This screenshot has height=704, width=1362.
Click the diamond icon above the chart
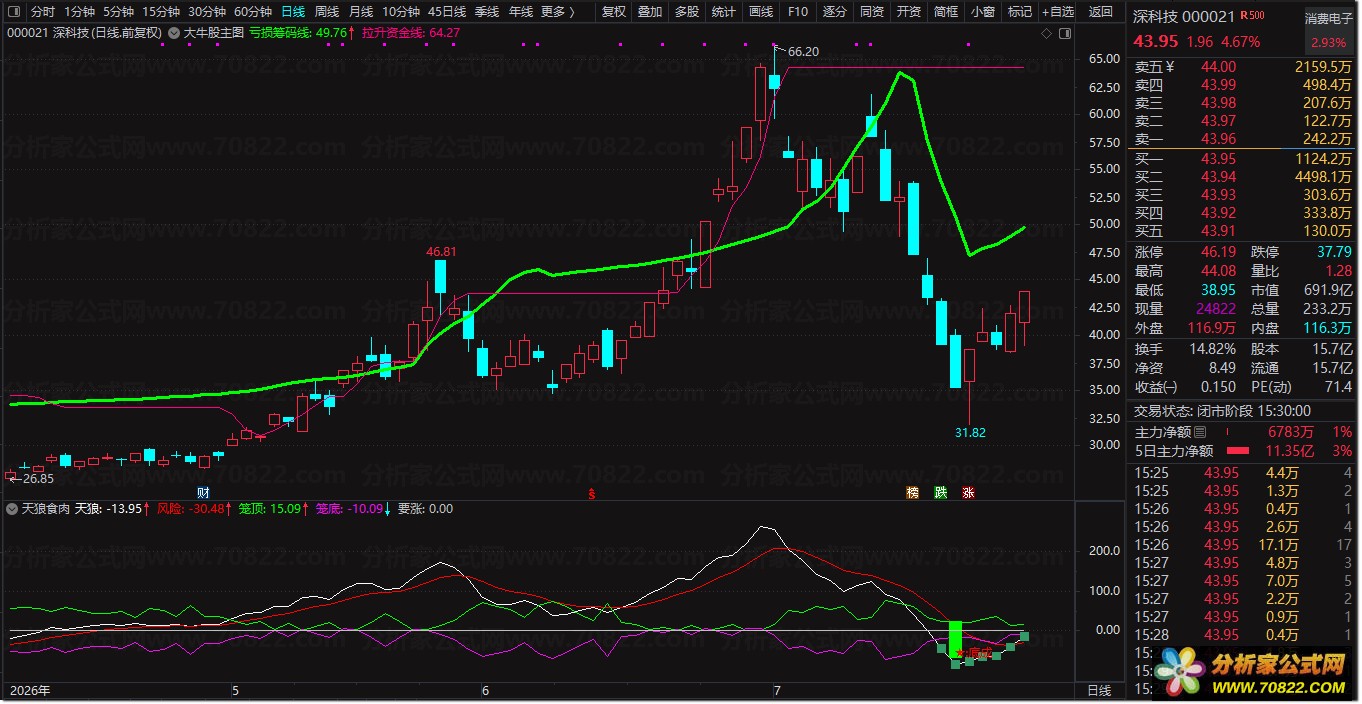point(1046,33)
